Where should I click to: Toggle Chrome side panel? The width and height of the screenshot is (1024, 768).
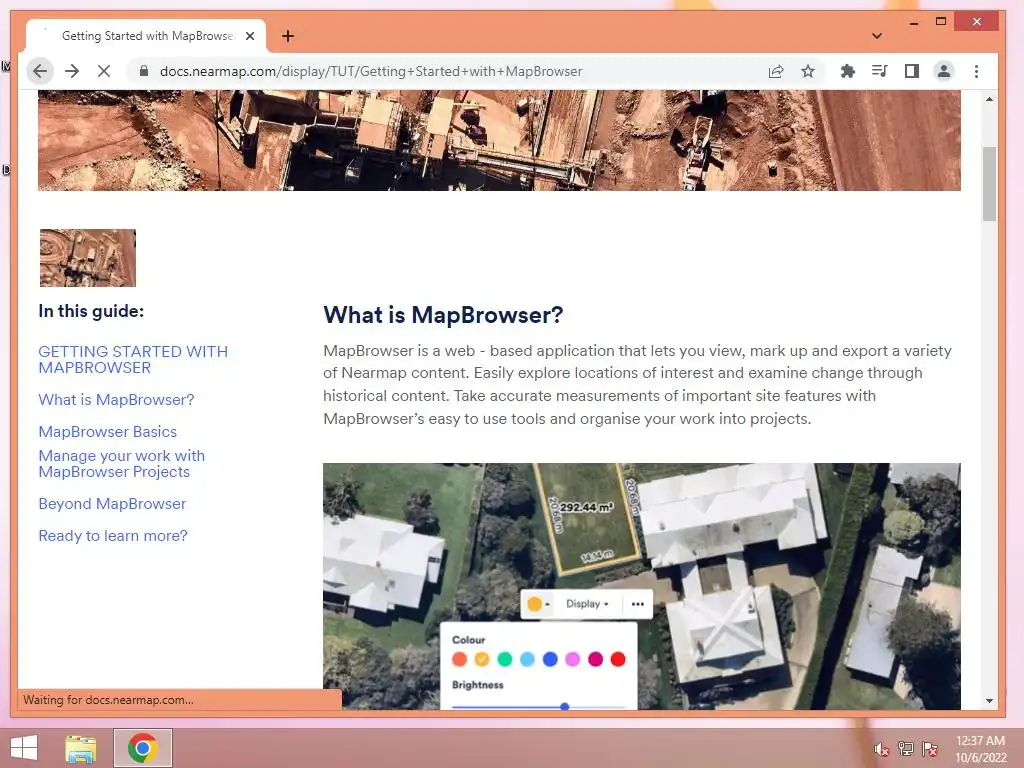[912, 71]
